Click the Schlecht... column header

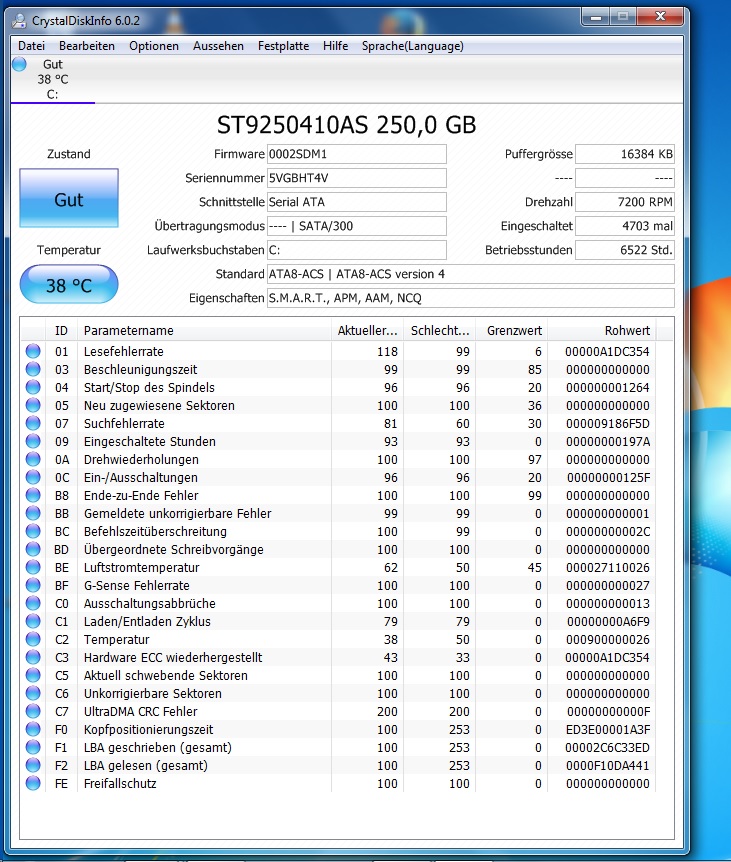coord(440,330)
